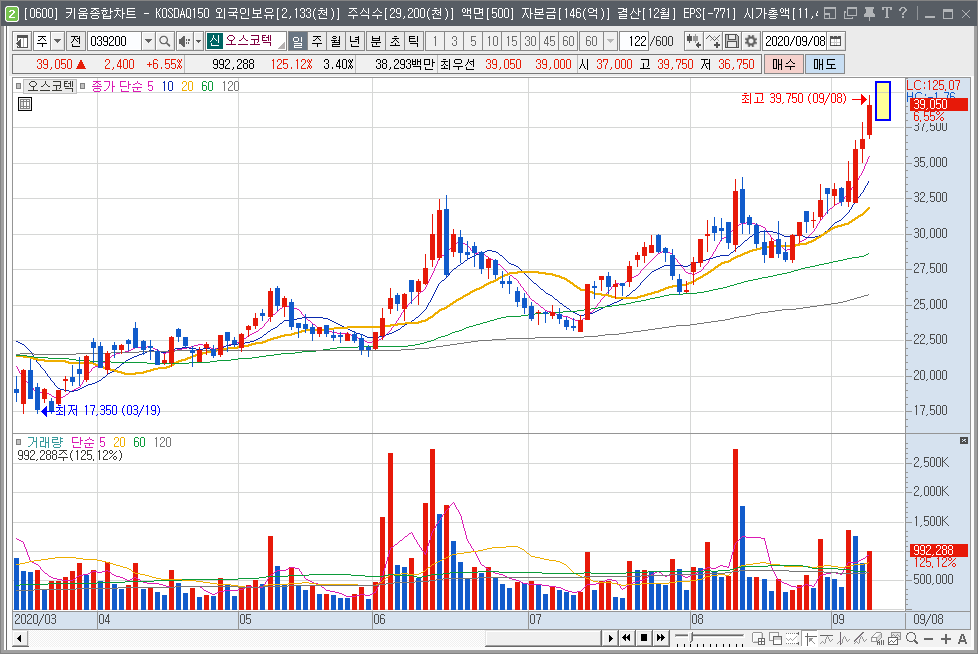Viewport: 978px width, 654px height.
Task: Click the add line-chart overlay icon
Action: click(x=713, y=41)
